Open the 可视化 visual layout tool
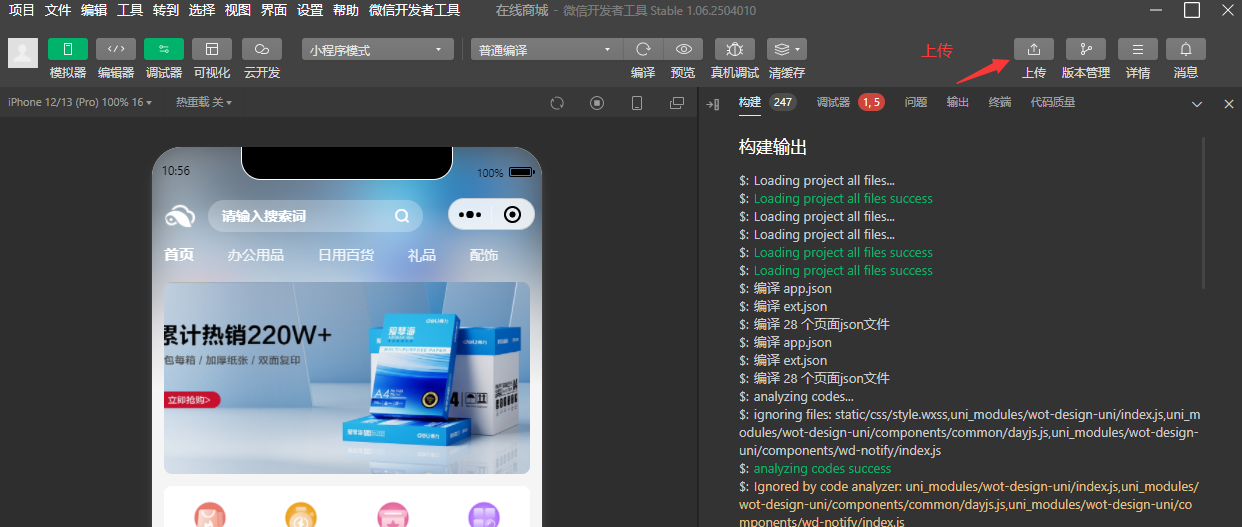Image resolution: width=1242 pixels, height=527 pixels. pos(212,49)
